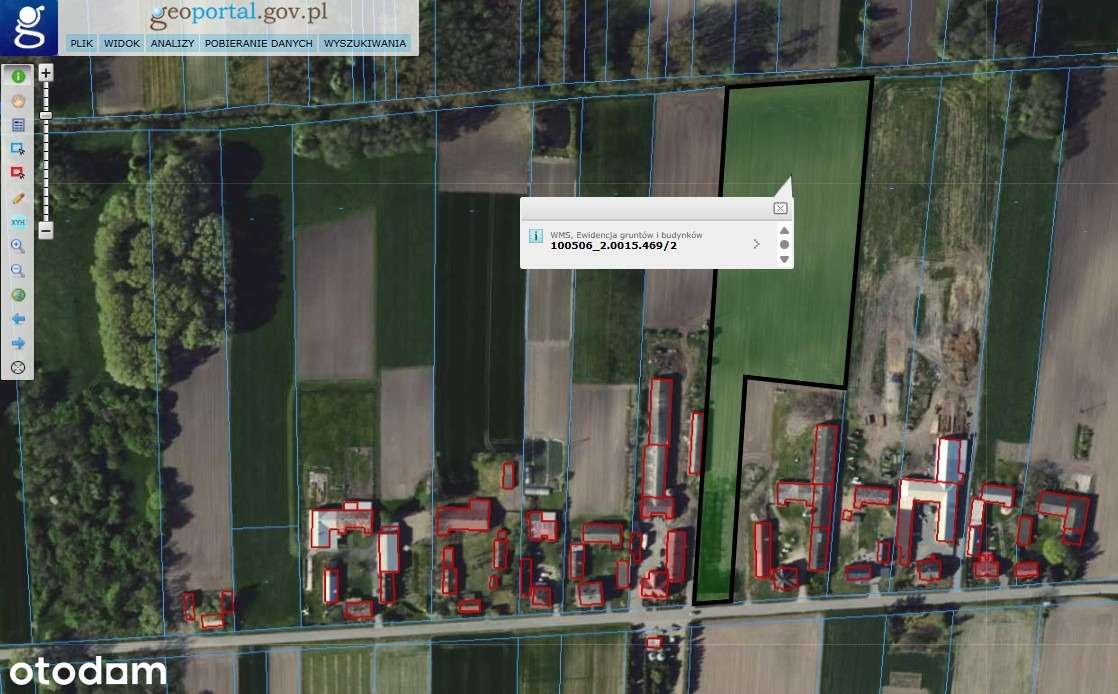Screen dimensions: 1118x694
Task: Select the zoom-in magnifier tool
Action: pos(18,246)
